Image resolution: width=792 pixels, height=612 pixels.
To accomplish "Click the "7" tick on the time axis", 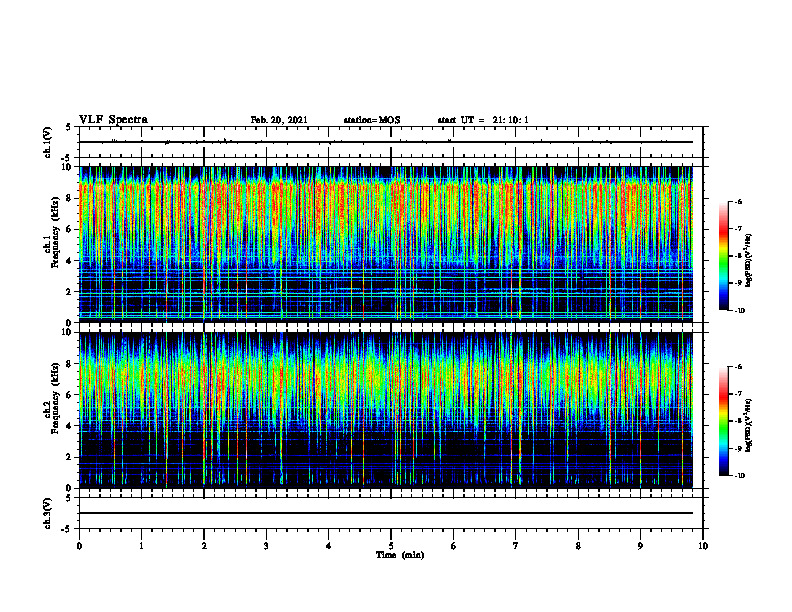I will 516,546.
